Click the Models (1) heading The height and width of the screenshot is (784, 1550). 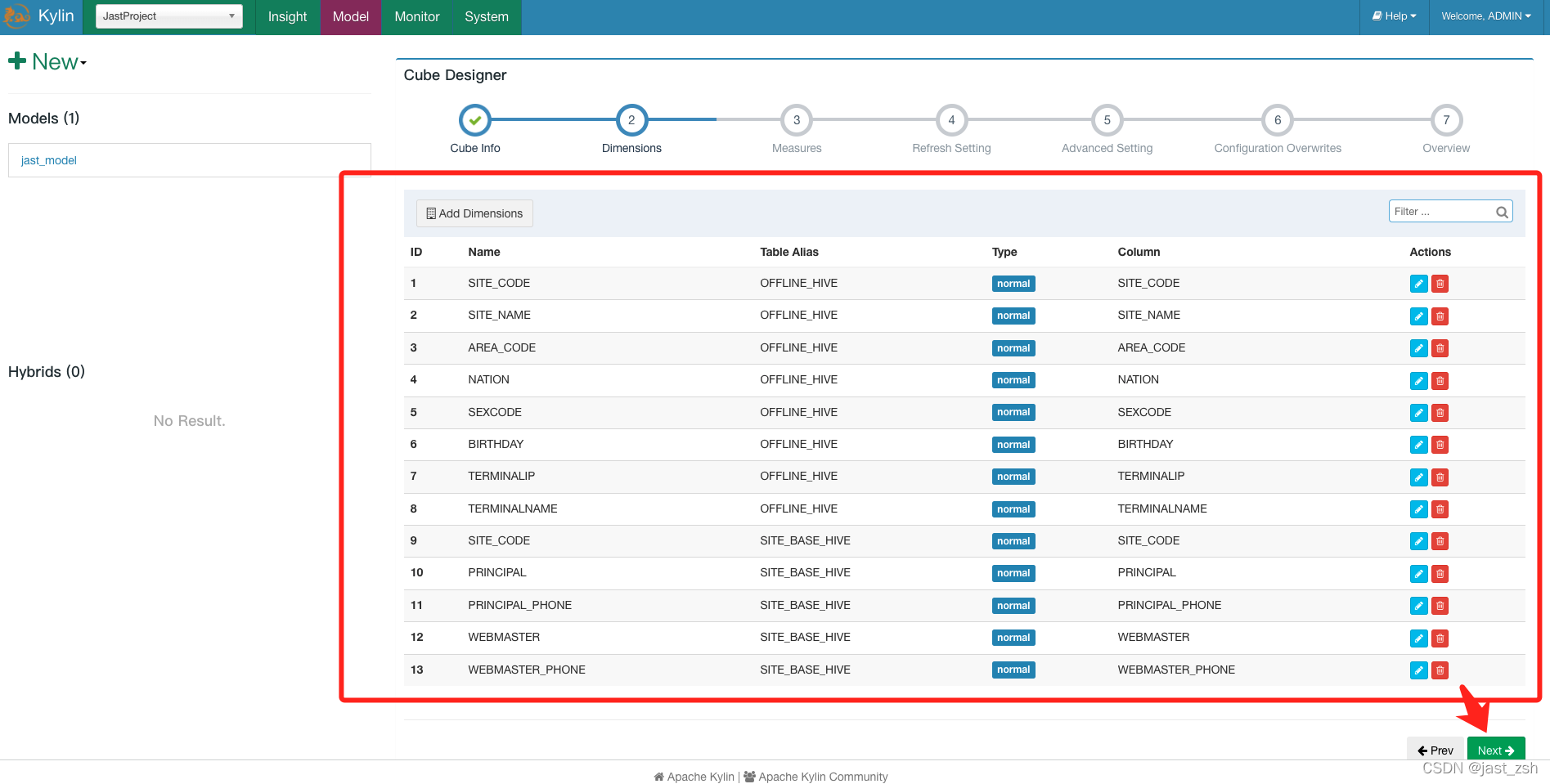(44, 119)
